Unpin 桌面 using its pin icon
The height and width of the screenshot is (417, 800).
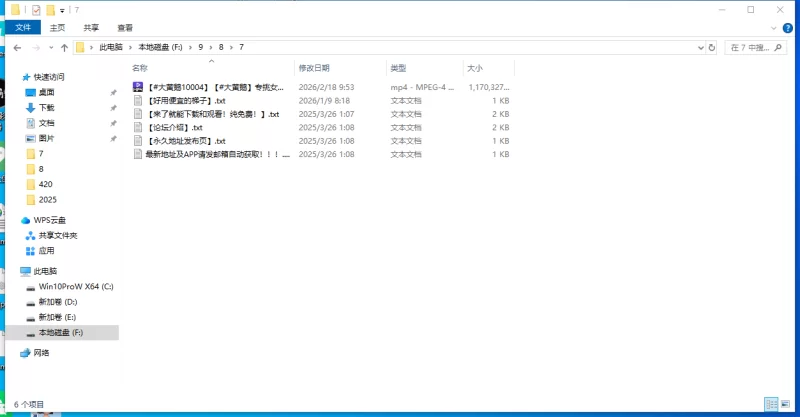coord(113,92)
